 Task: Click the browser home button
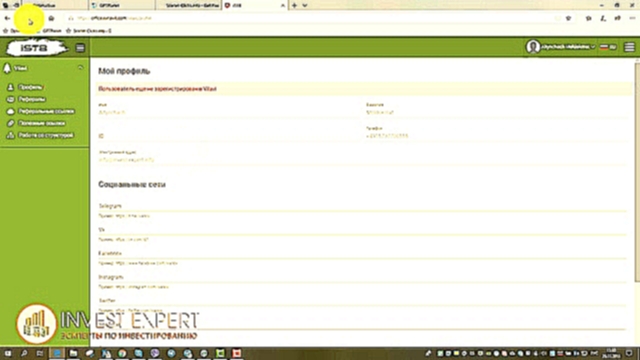(51, 18)
